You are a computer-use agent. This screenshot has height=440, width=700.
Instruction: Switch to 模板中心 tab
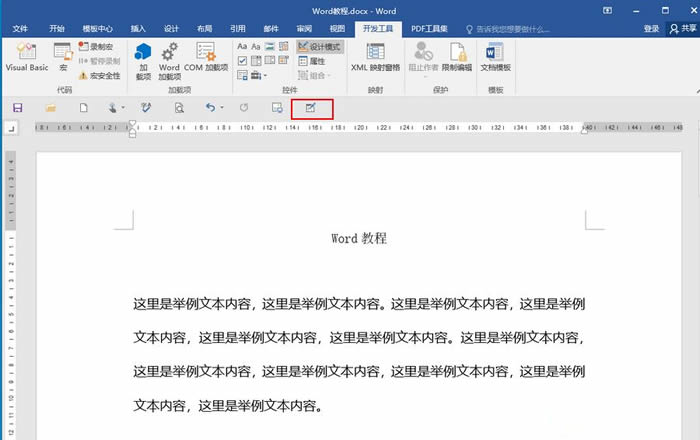(x=97, y=29)
